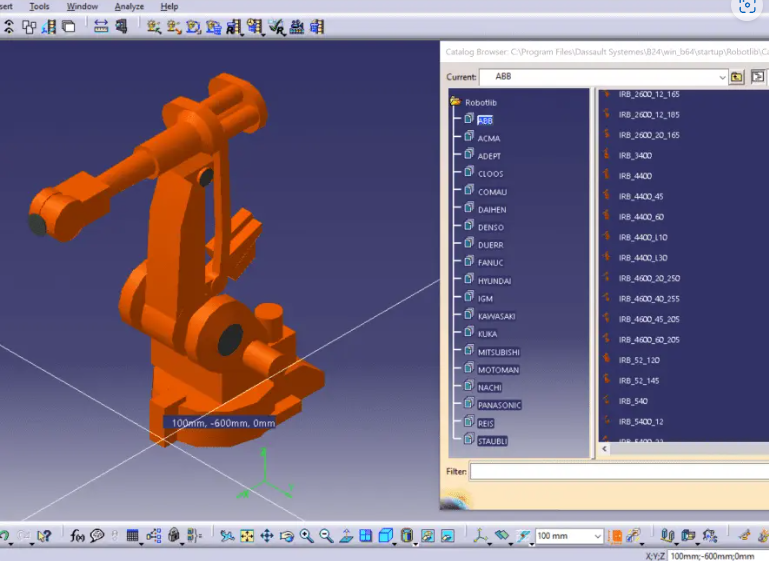The image size is (769, 561).
Task: Open the shading mode dropdown arrow
Action: 415,543
